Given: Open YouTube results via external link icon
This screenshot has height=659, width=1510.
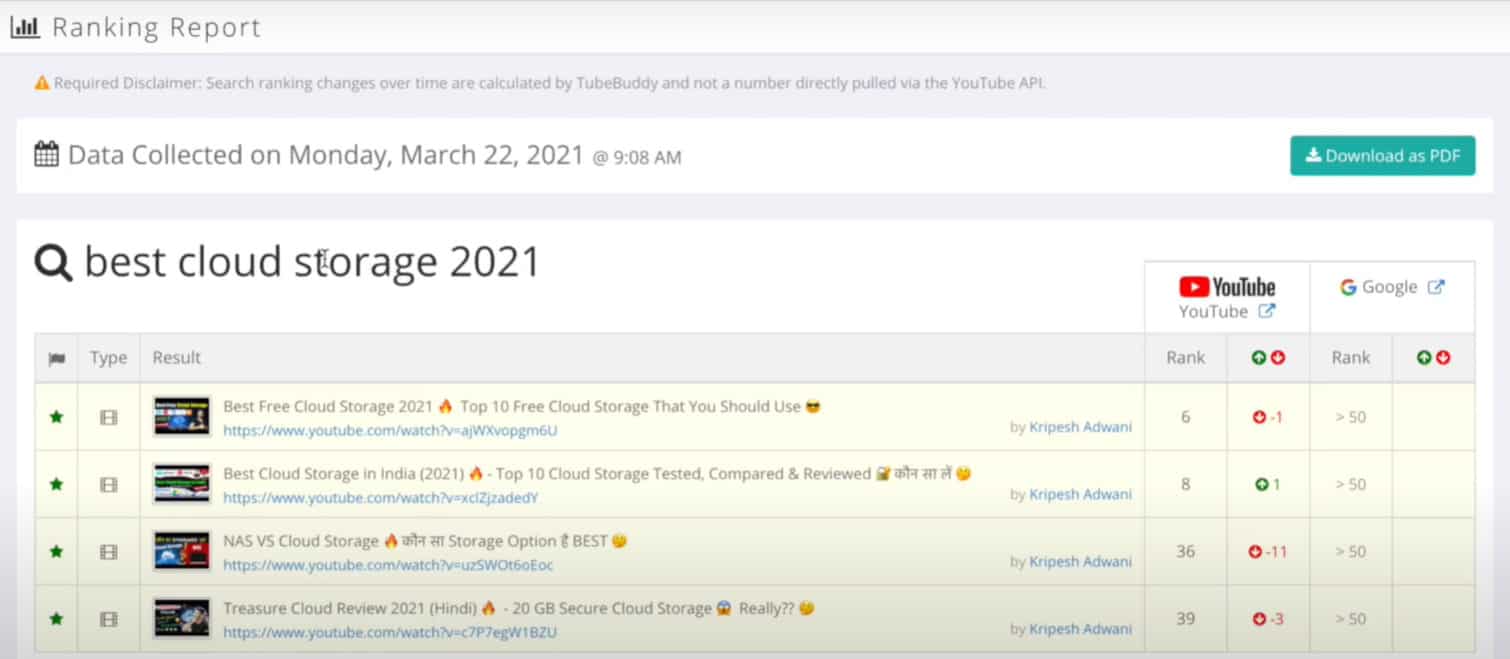Looking at the screenshot, I should click(1266, 311).
